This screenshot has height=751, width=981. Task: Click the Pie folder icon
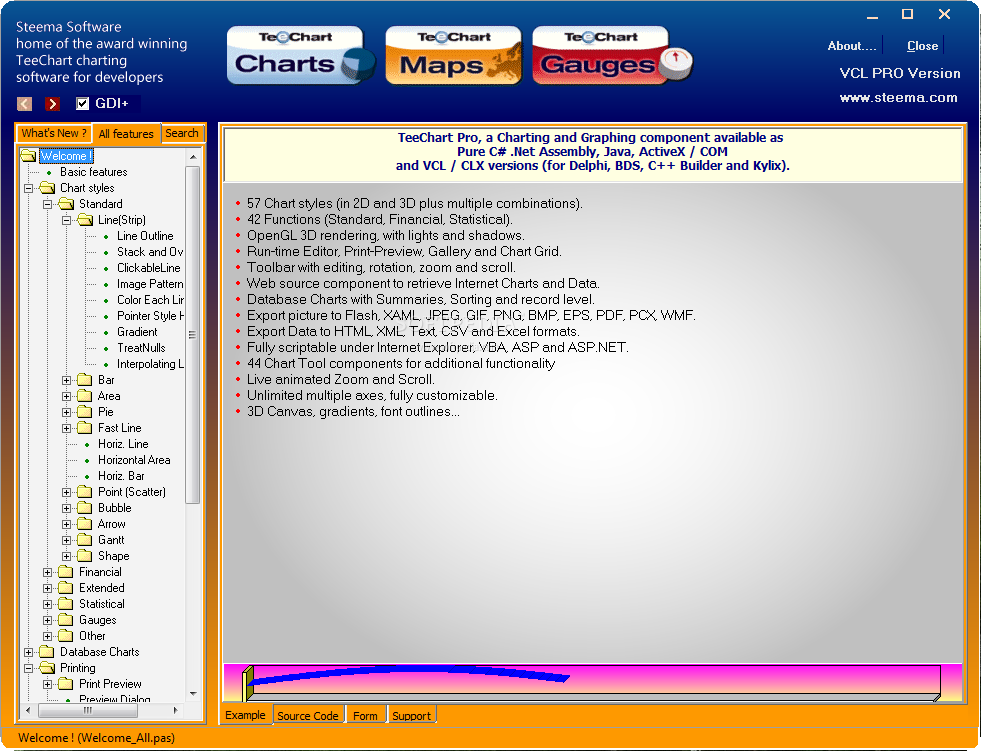pyautogui.click(x=85, y=412)
